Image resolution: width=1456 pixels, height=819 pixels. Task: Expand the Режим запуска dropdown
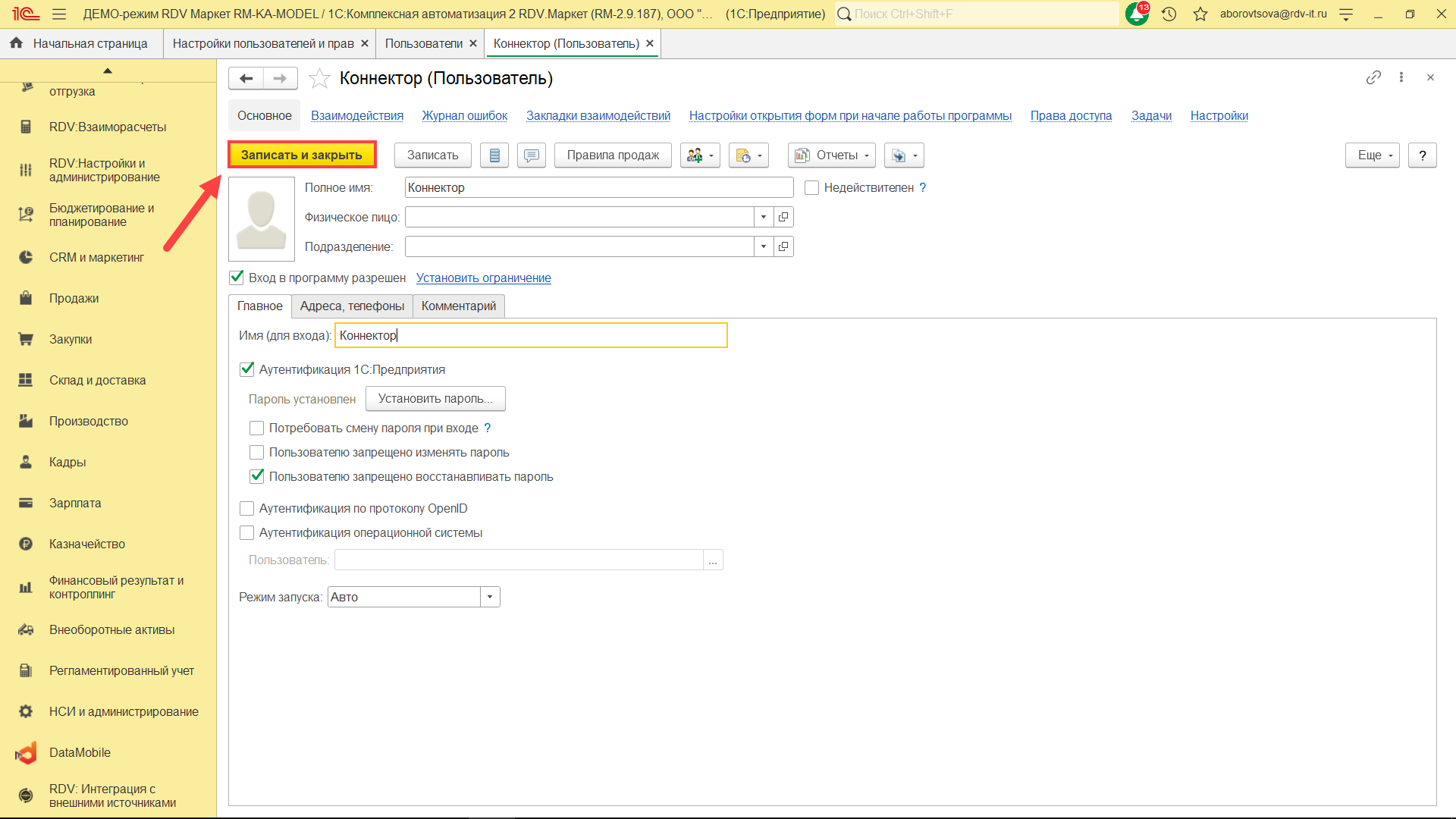pyautogui.click(x=490, y=598)
